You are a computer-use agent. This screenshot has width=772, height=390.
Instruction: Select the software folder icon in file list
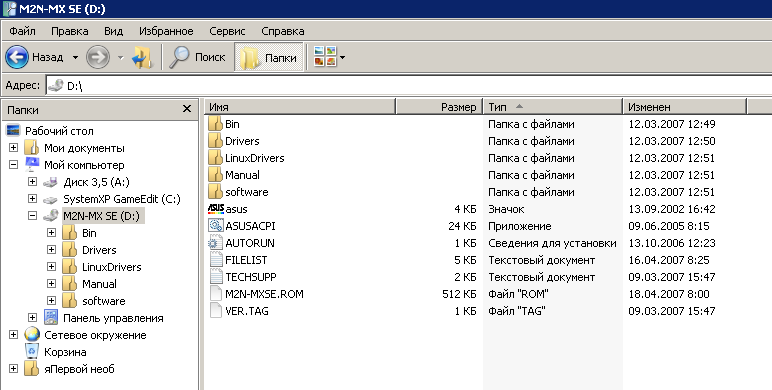click(215, 192)
